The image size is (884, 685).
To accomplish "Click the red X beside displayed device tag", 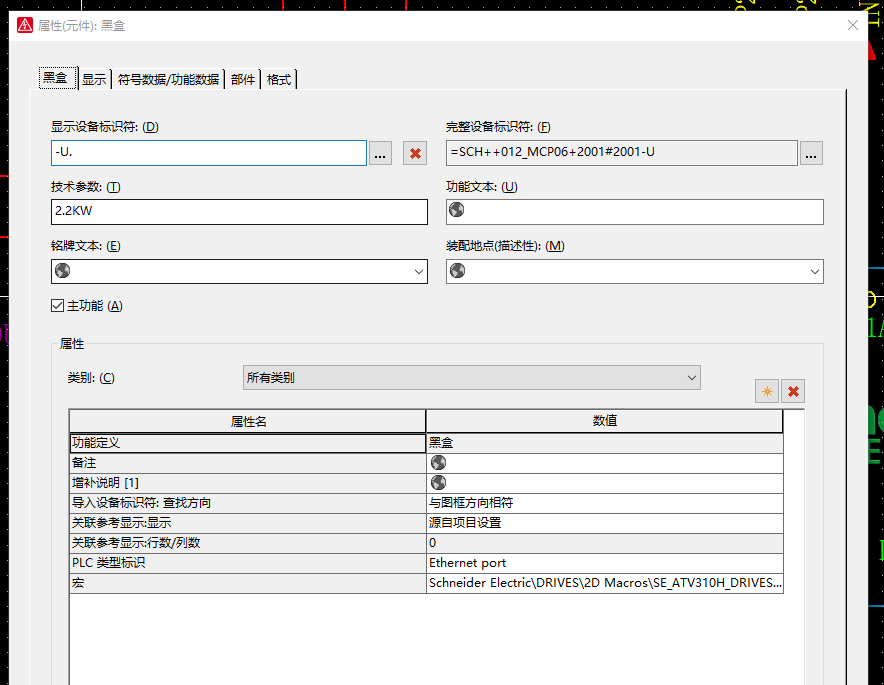I will pyautogui.click(x=415, y=153).
